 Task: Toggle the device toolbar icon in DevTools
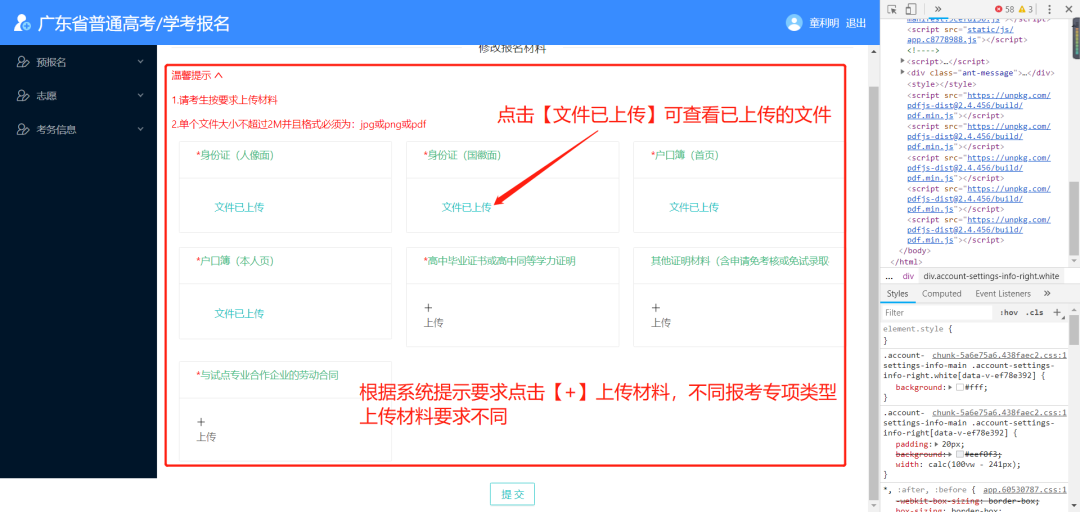[x=913, y=9]
